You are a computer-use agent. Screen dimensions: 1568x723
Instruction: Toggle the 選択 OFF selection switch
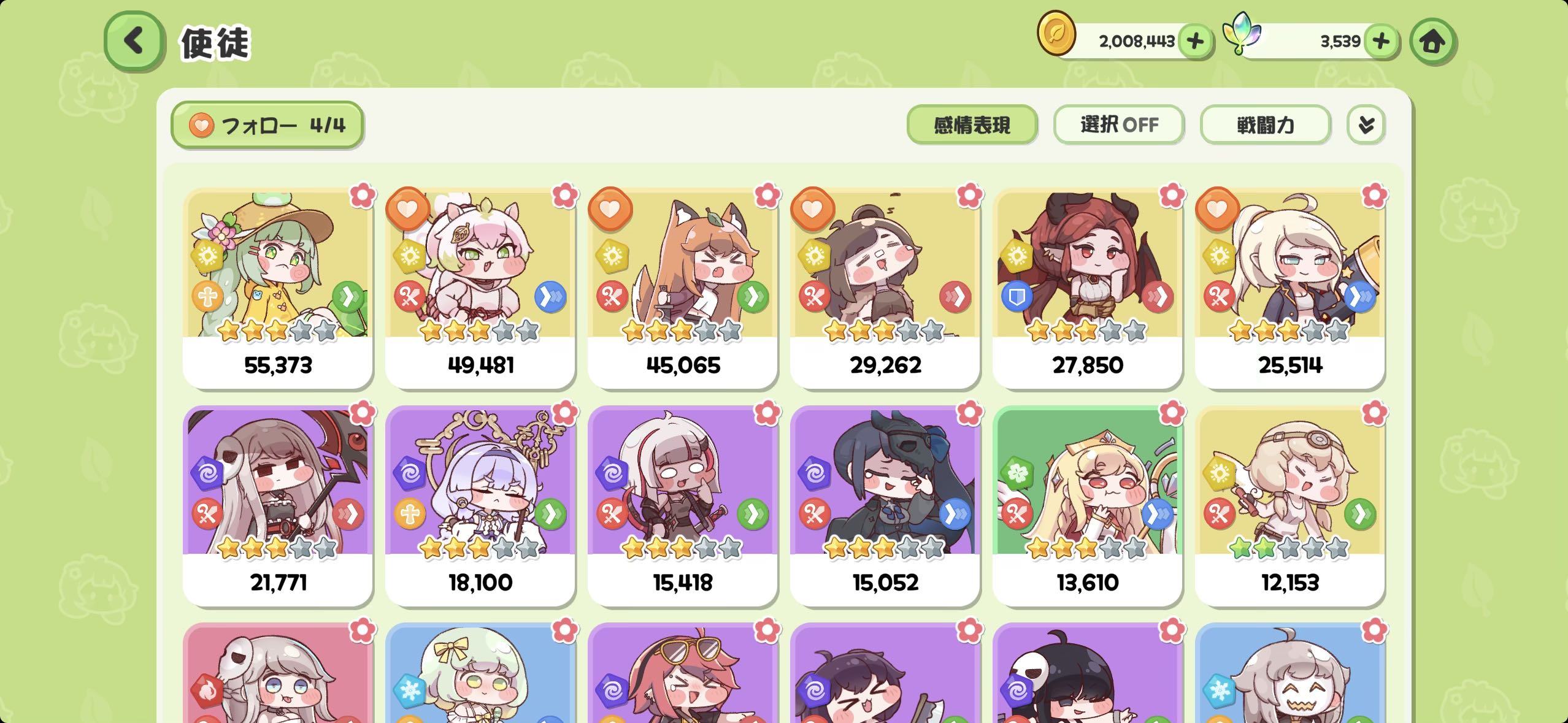click(1119, 125)
